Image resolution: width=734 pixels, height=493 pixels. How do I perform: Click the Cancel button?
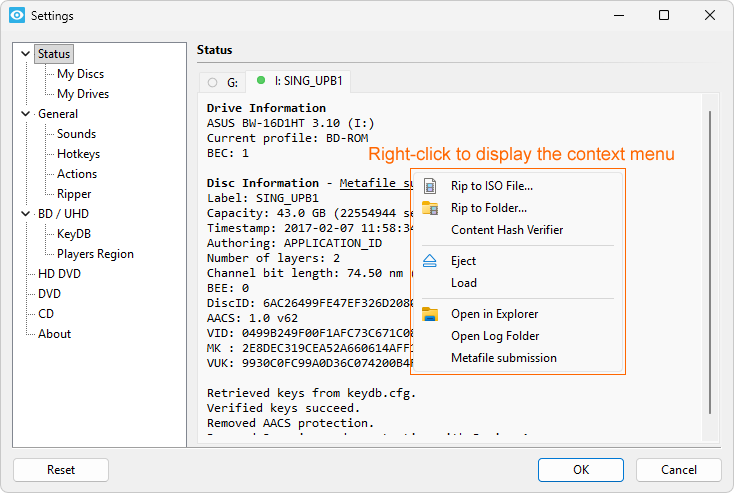tap(678, 470)
